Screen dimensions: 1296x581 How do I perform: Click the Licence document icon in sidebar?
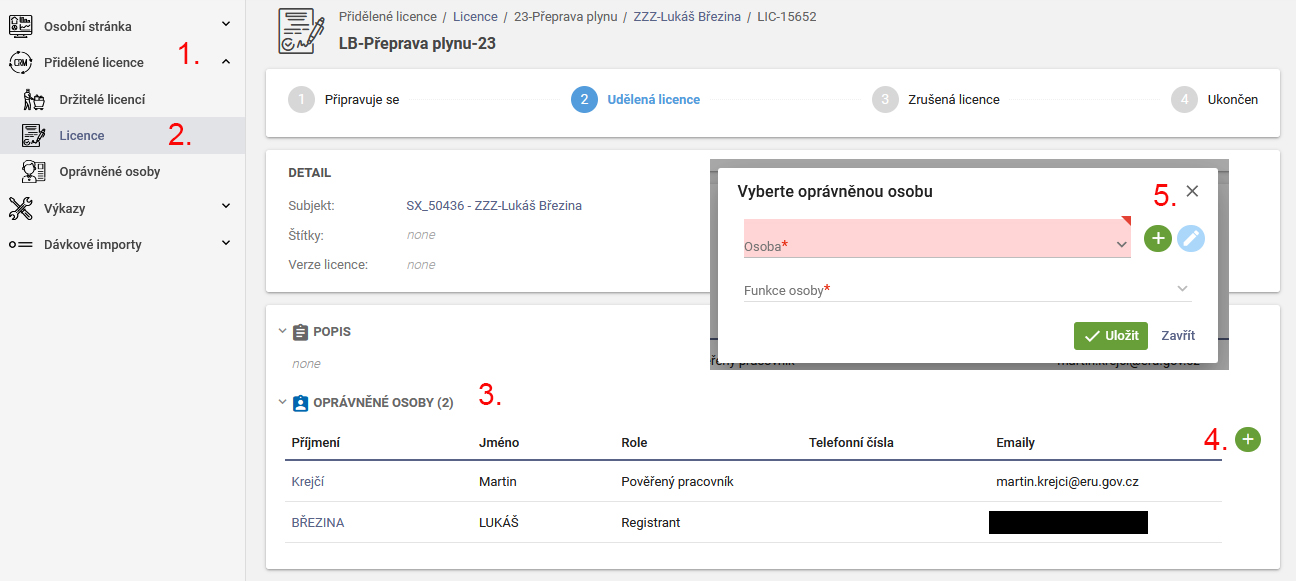[x=33, y=135]
